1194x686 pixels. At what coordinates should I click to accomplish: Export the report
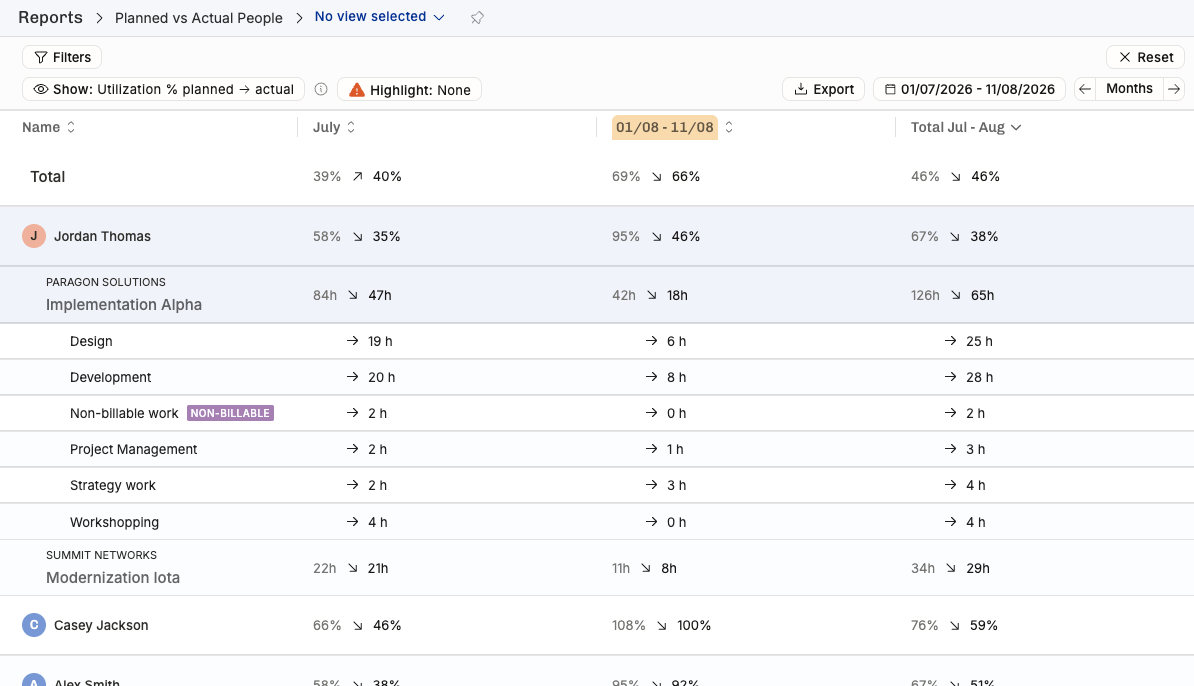tap(824, 89)
